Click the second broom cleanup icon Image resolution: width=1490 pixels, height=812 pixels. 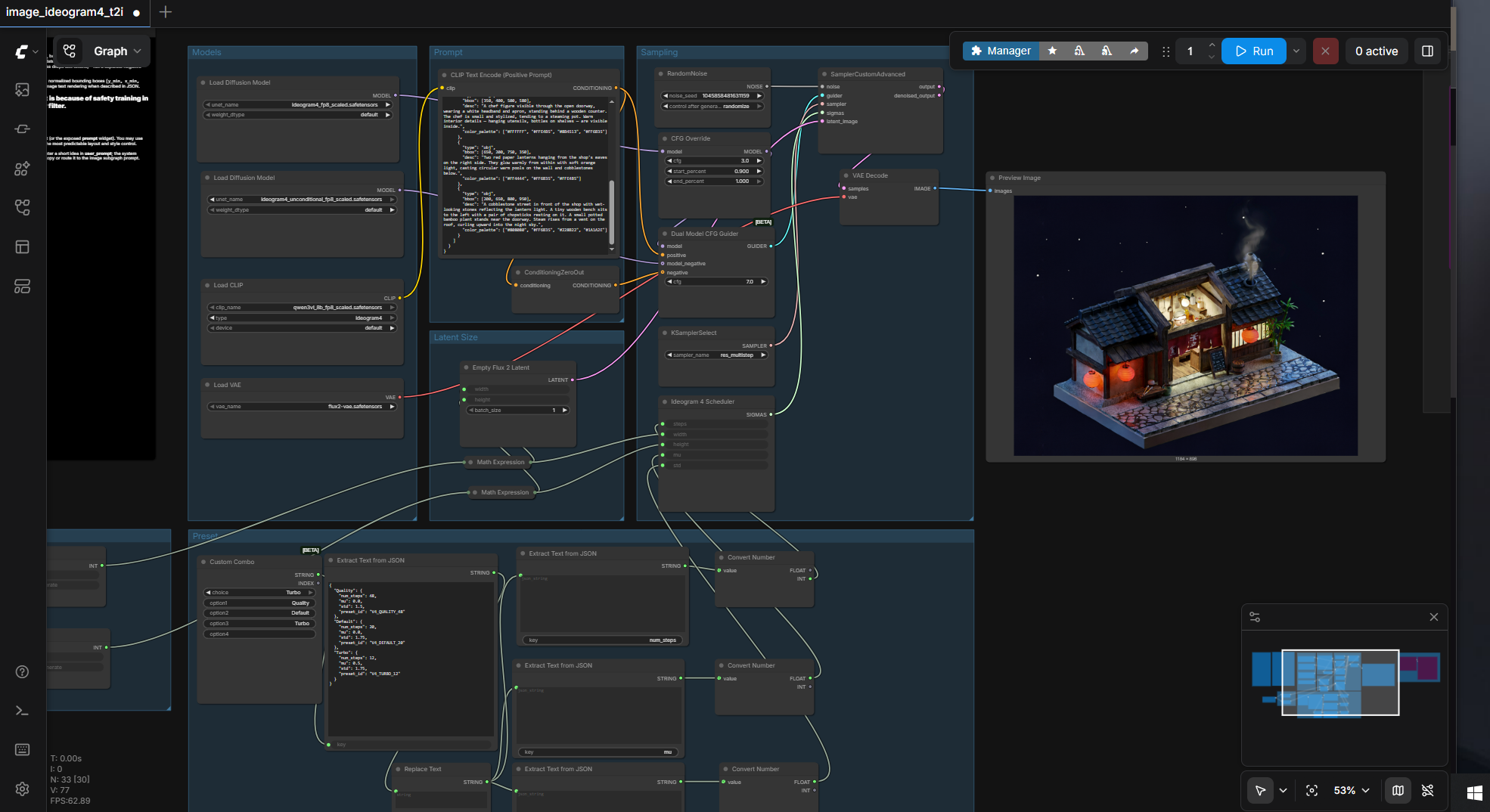(1107, 51)
